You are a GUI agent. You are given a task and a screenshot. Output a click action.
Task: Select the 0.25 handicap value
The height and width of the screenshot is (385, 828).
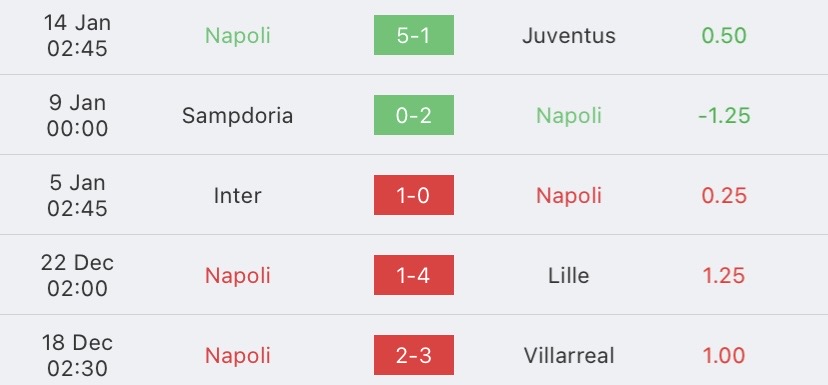[x=724, y=195]
